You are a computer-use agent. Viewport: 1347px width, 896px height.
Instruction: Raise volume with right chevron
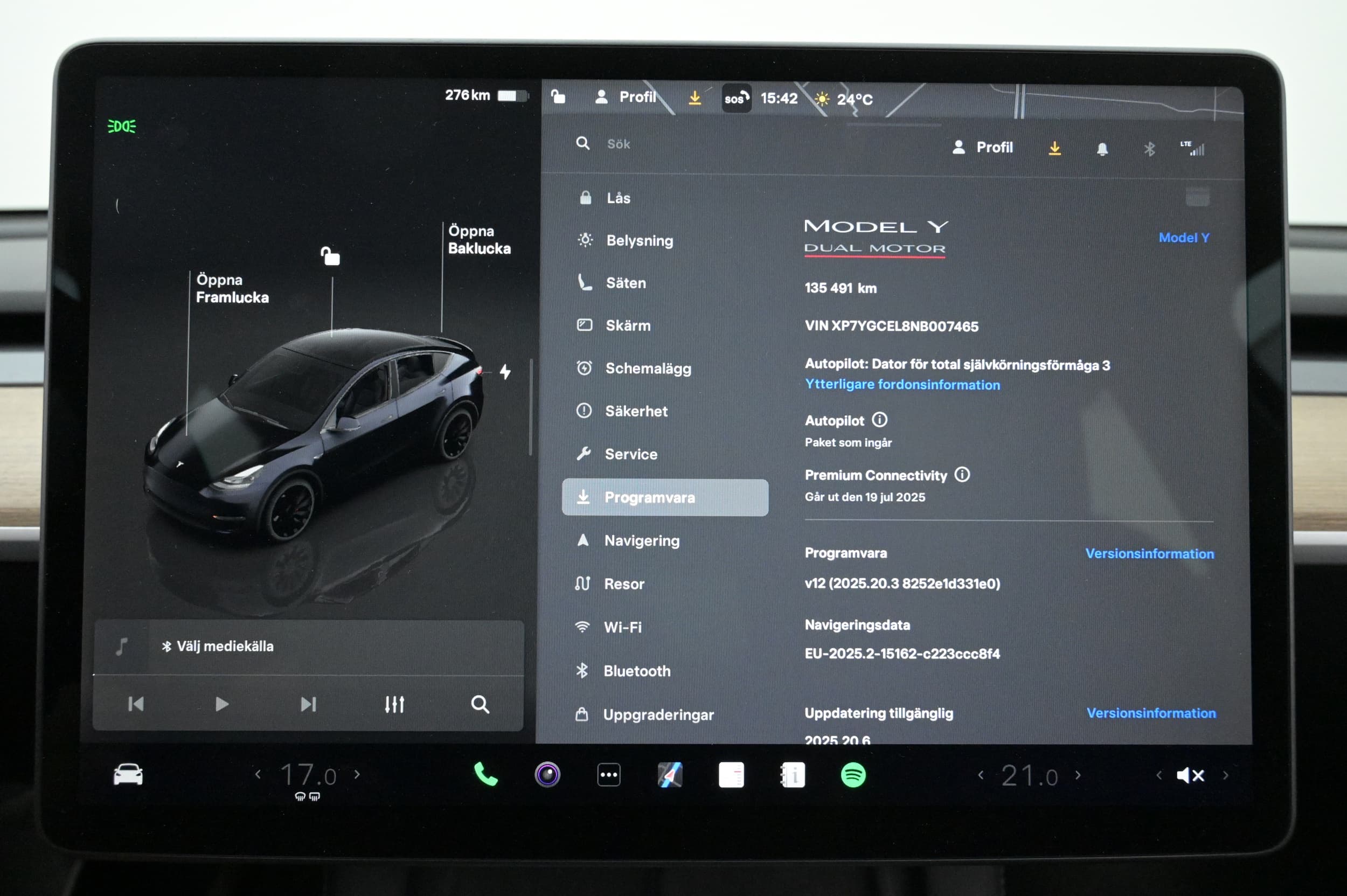(1225, 775)
